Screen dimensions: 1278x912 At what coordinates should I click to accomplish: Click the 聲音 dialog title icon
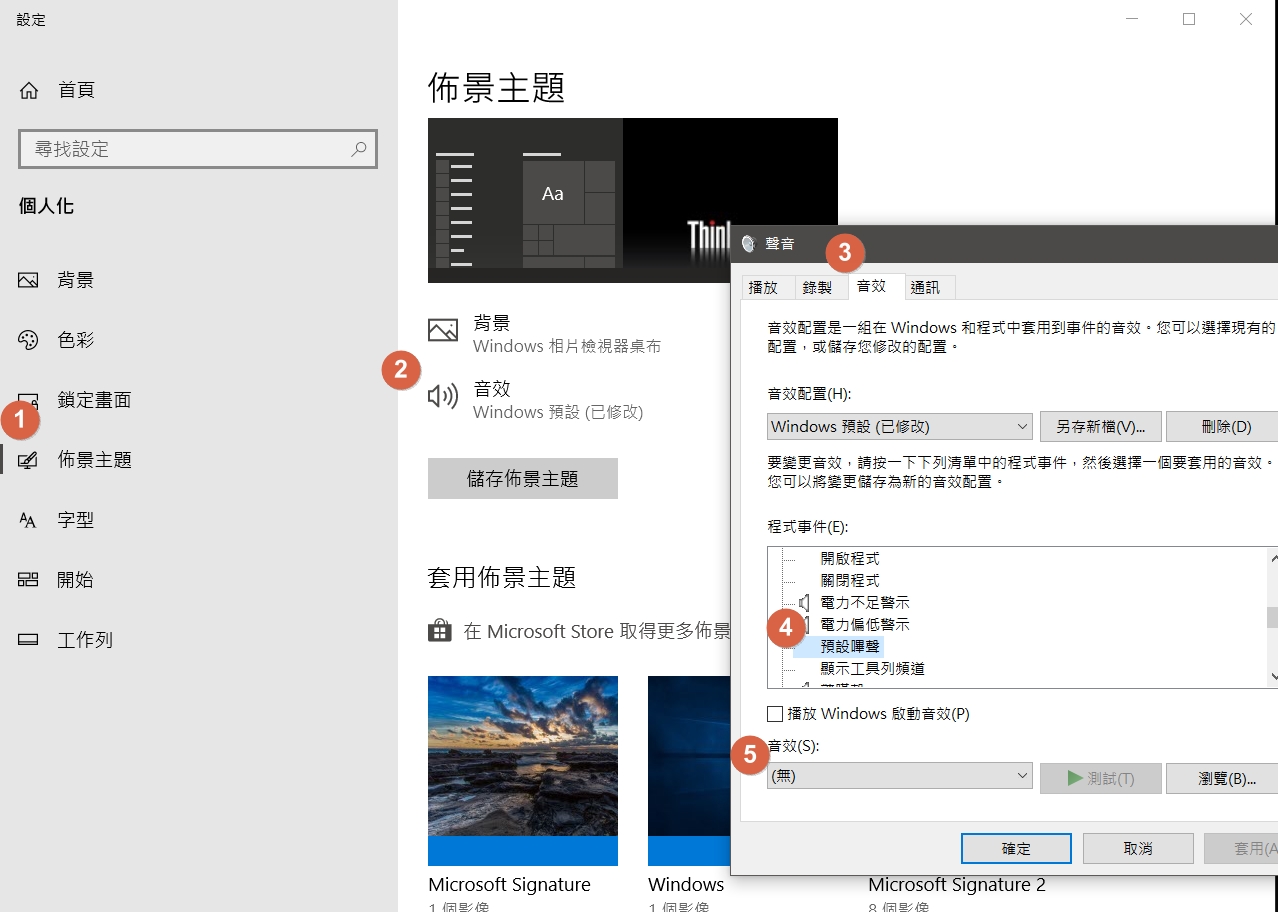tap(748, 244)
